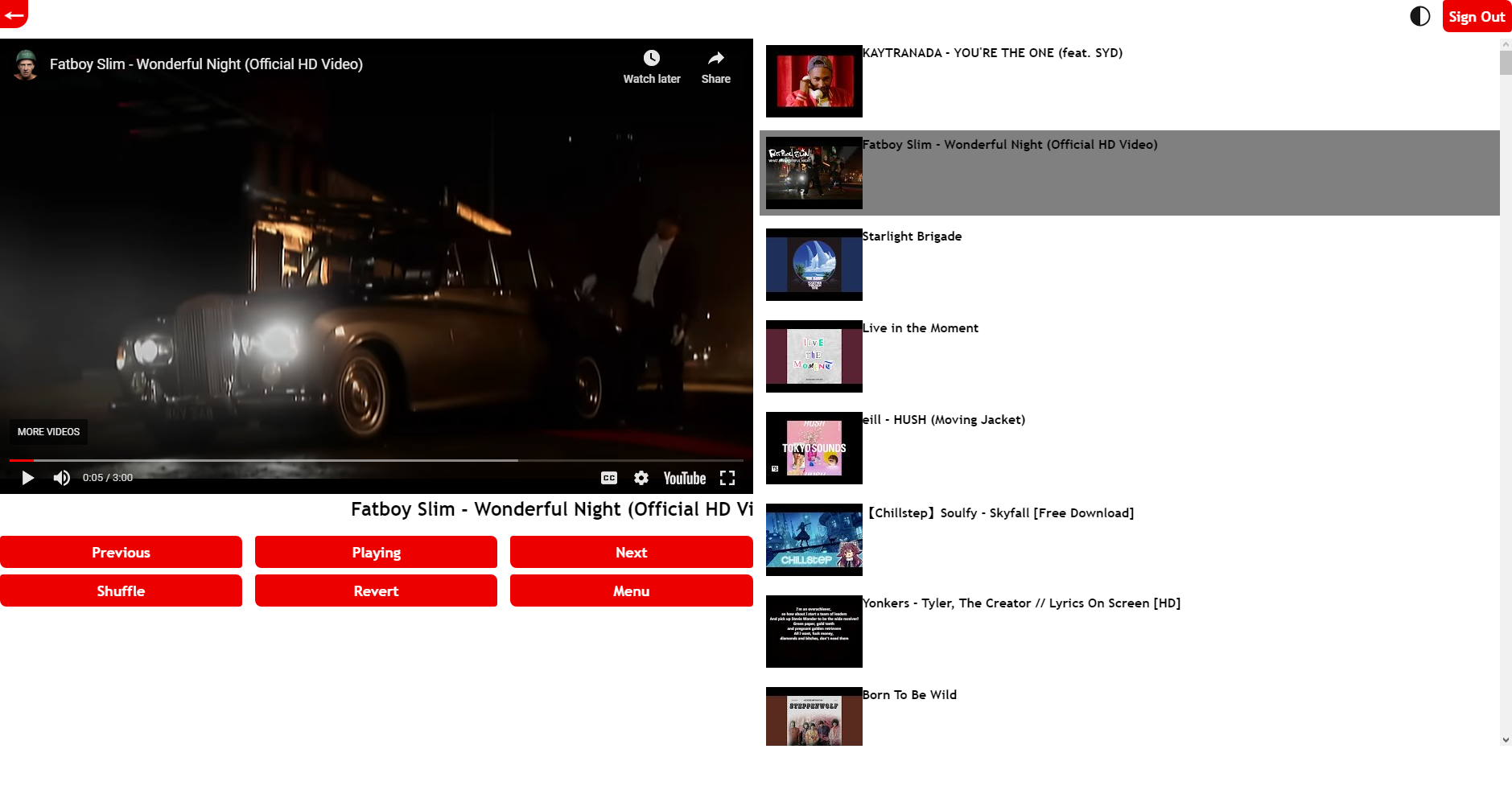
Task: Toggle closed captions (CC) icon
Action: (609, 478)
